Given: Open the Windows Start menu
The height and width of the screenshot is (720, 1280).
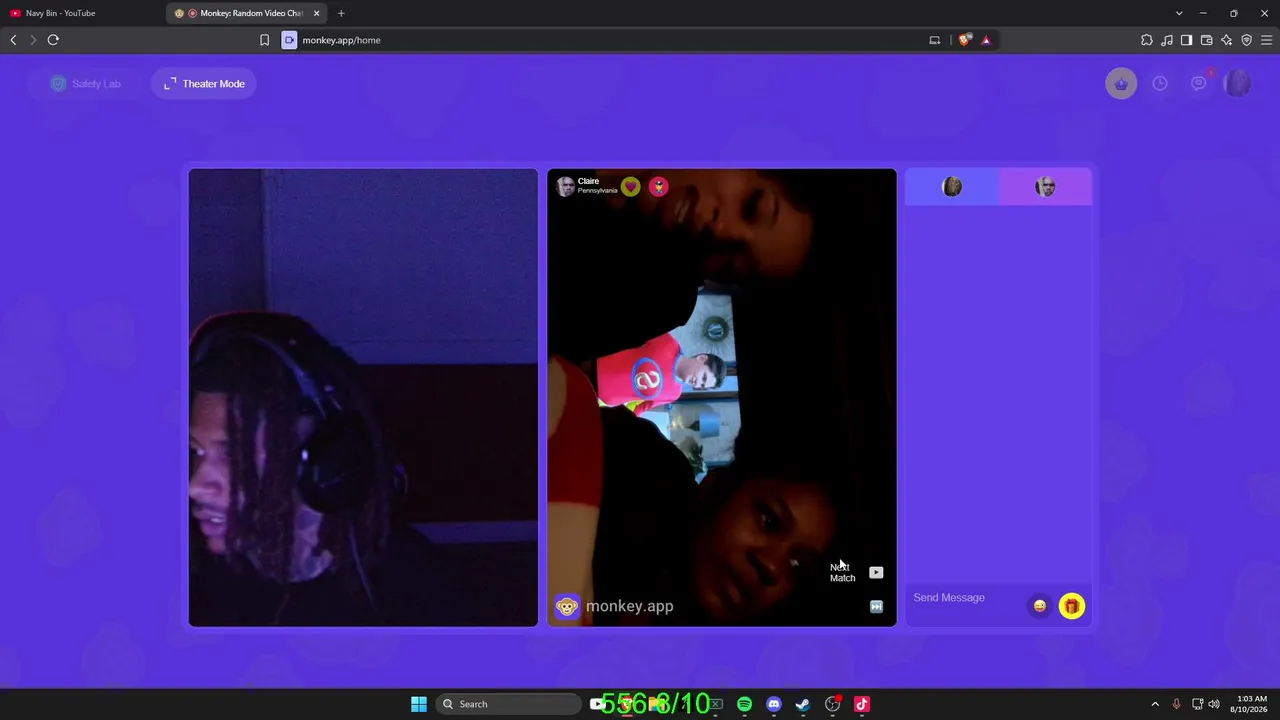Looking at the screenshot, I should coord(419,704).
